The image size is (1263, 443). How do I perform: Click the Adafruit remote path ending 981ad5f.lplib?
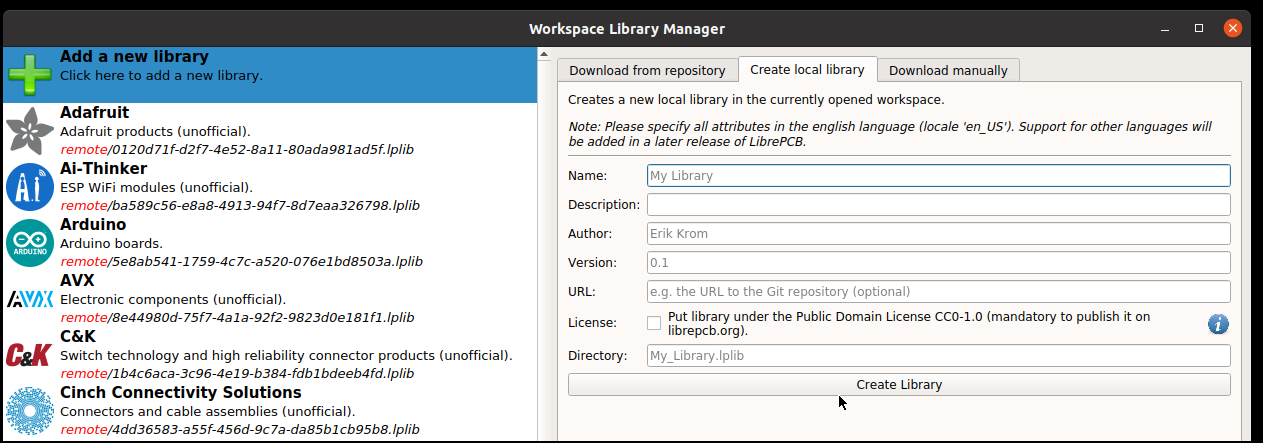236,150
